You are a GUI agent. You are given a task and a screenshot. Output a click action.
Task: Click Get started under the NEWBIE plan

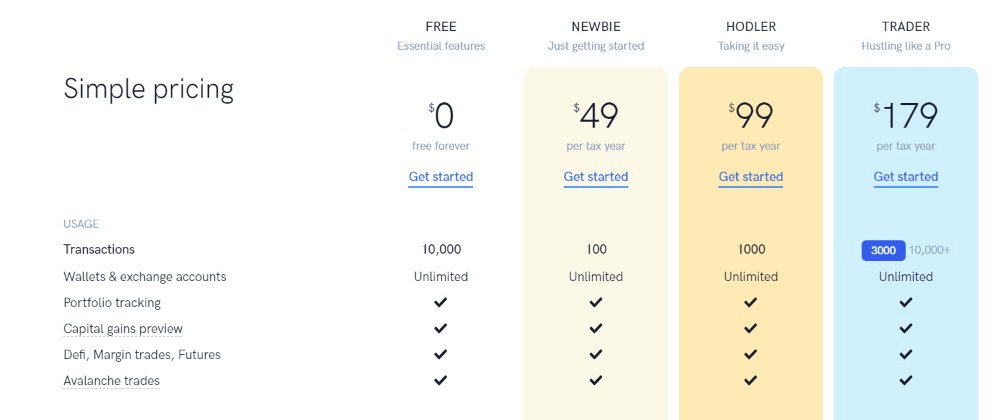click(596, 177)
